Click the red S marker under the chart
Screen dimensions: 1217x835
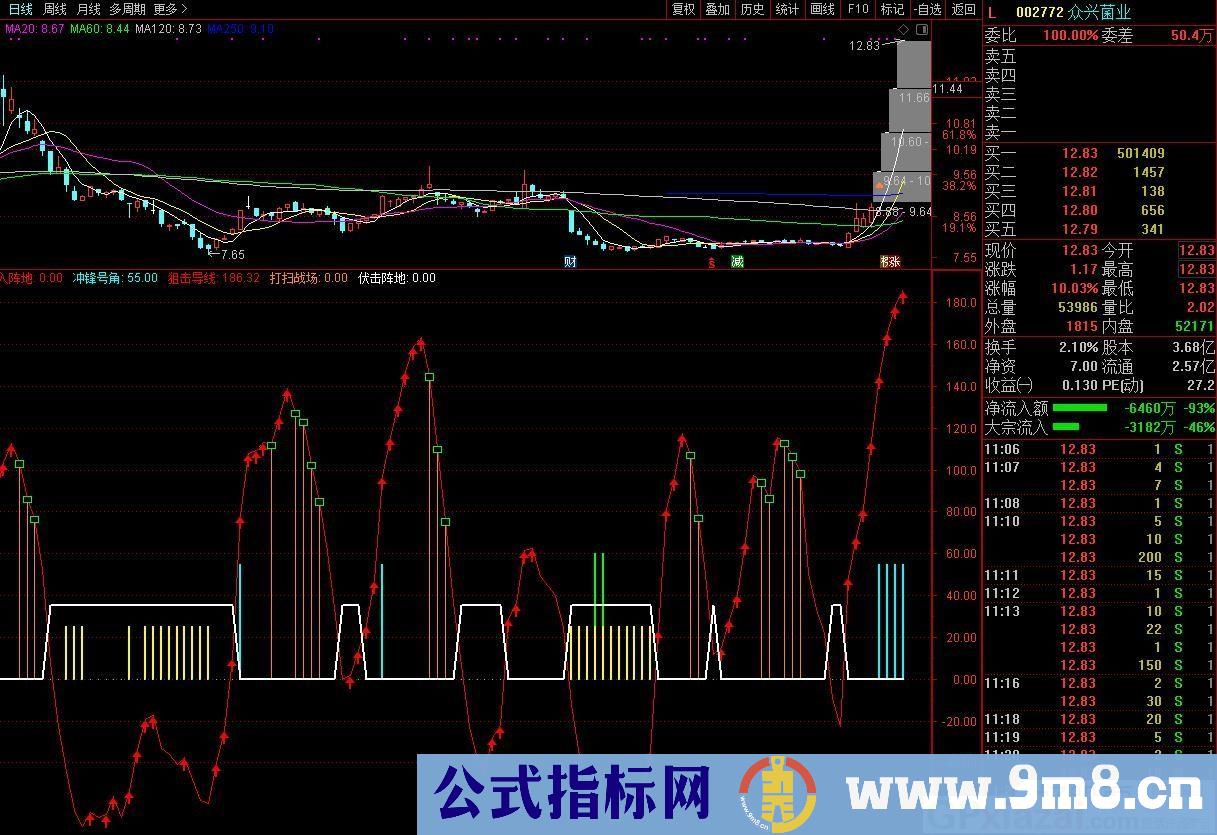pos(711,262)
